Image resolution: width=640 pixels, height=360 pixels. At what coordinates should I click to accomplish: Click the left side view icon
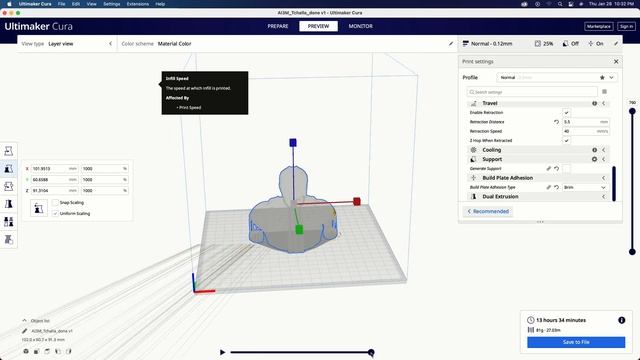click(x=58, y=351)
